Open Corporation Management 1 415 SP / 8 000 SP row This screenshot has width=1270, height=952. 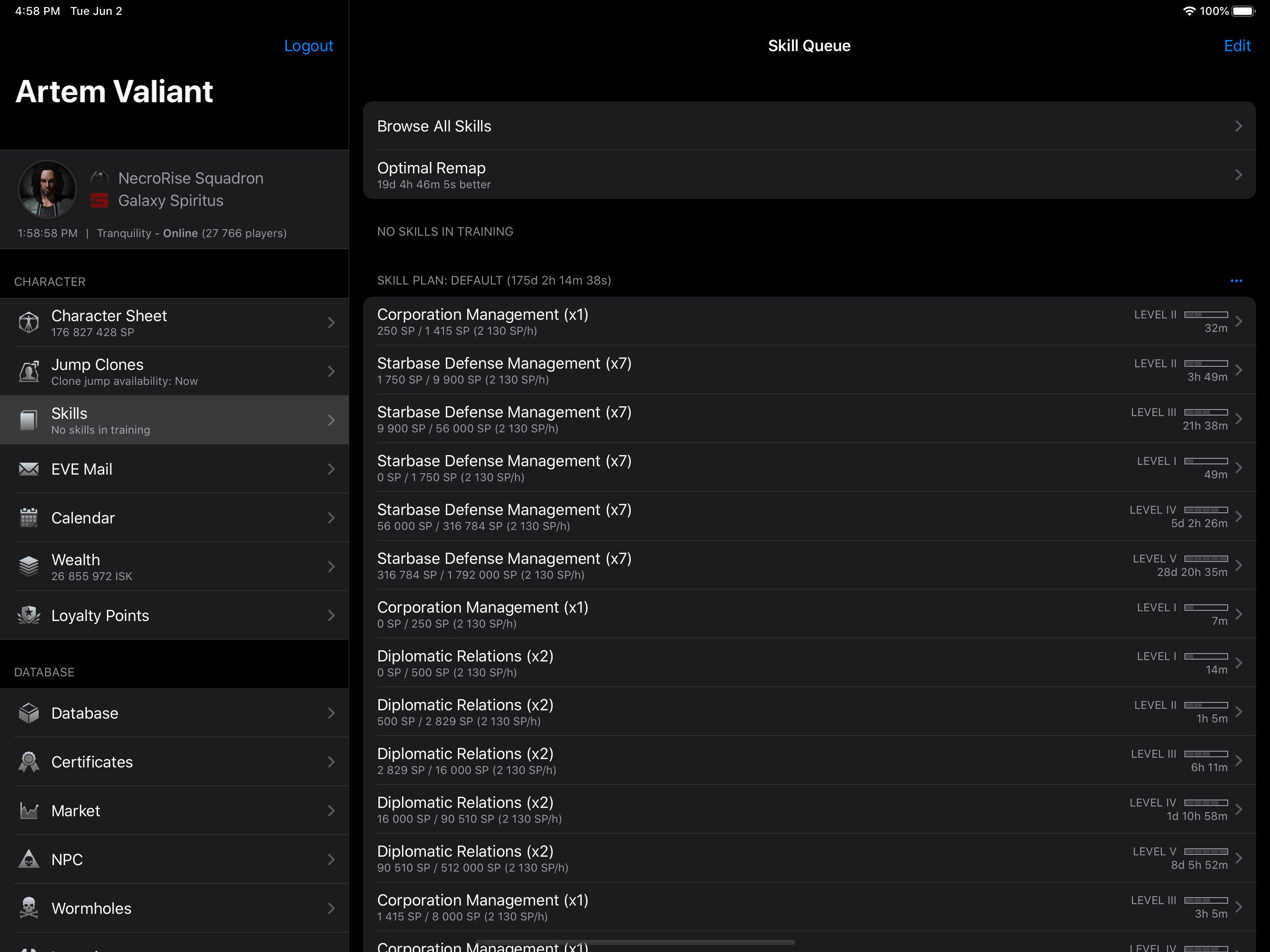tap(809, 906)
